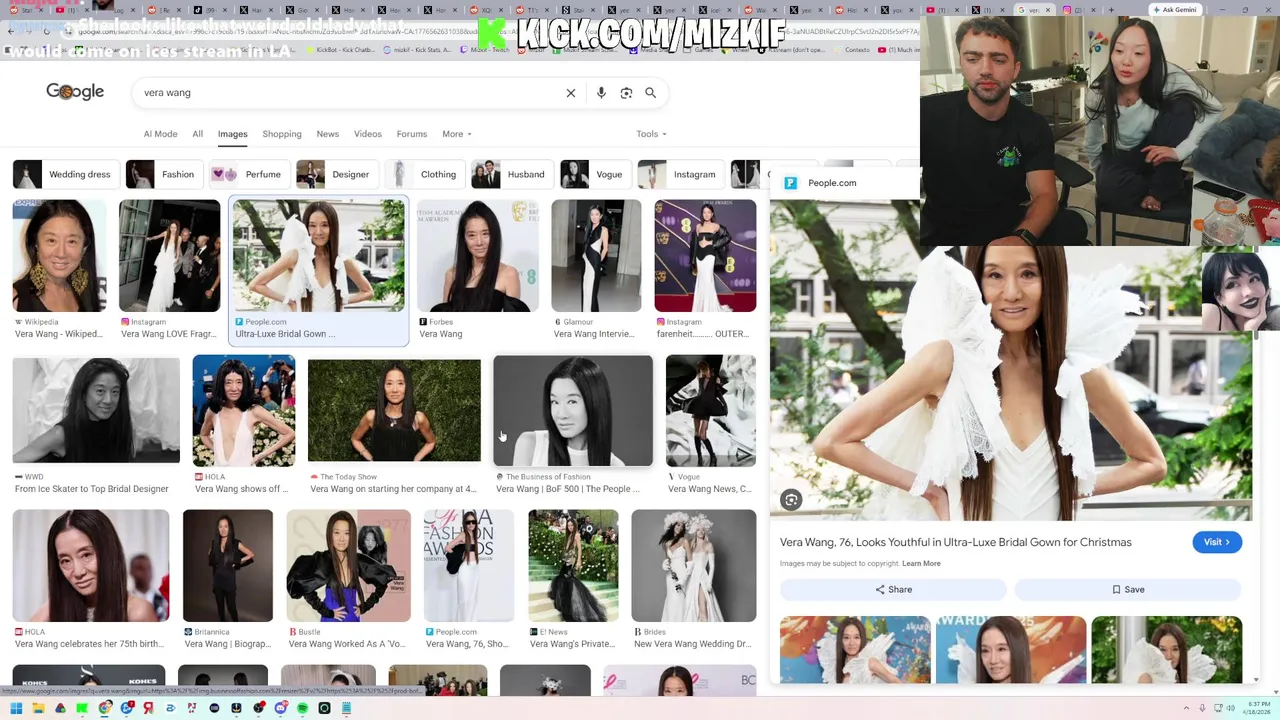Open The Today Show image result

(394, 410)
